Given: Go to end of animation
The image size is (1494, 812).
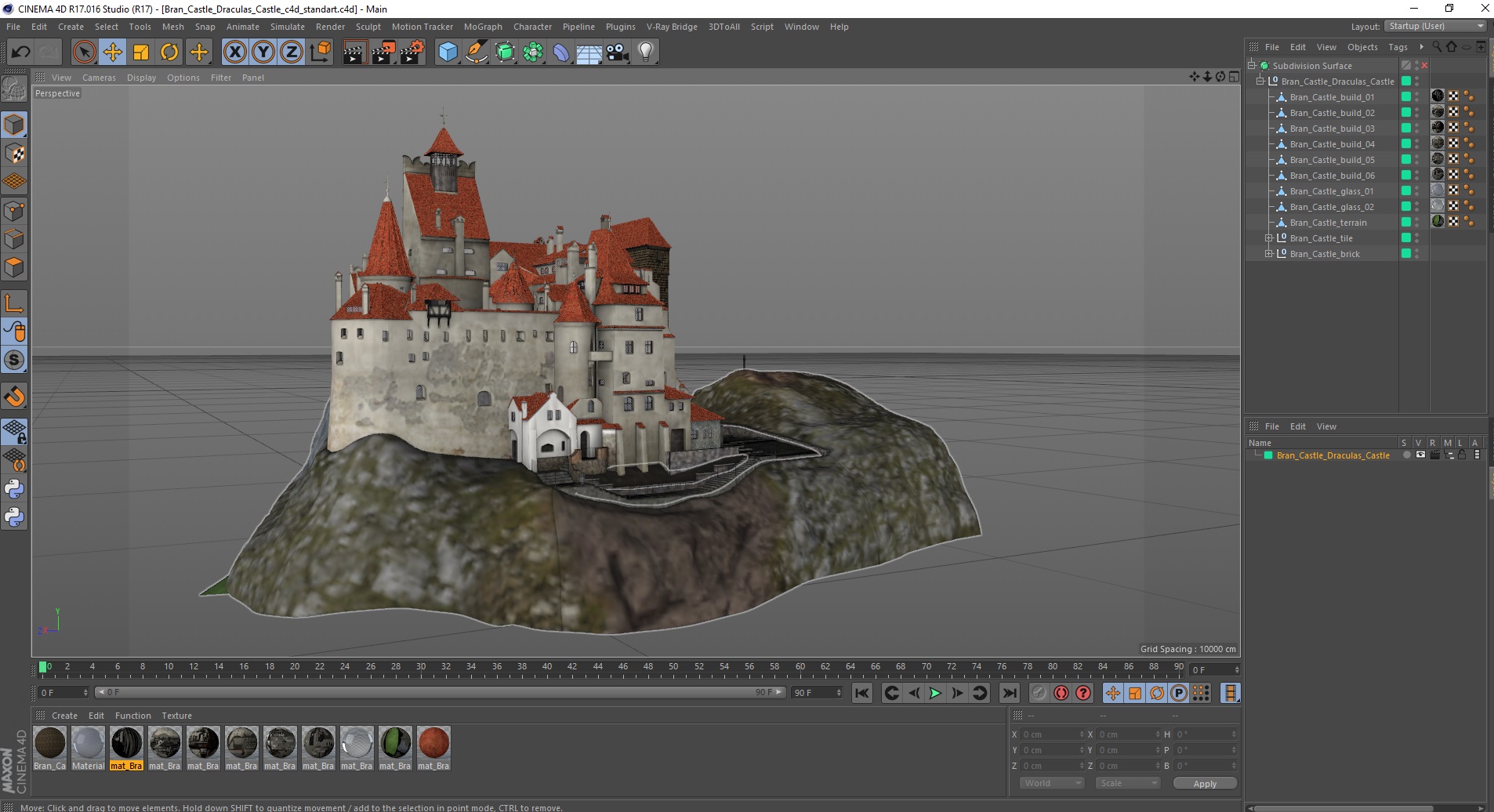Looking at the screenshot, I should [1010, 693].
